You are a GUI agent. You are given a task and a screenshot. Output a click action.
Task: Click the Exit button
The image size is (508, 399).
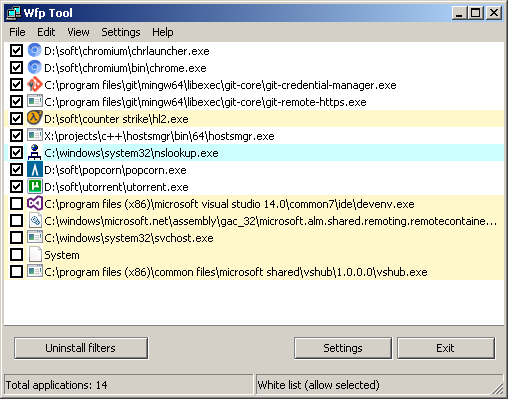pyautogui.click(x=445, y=348)
